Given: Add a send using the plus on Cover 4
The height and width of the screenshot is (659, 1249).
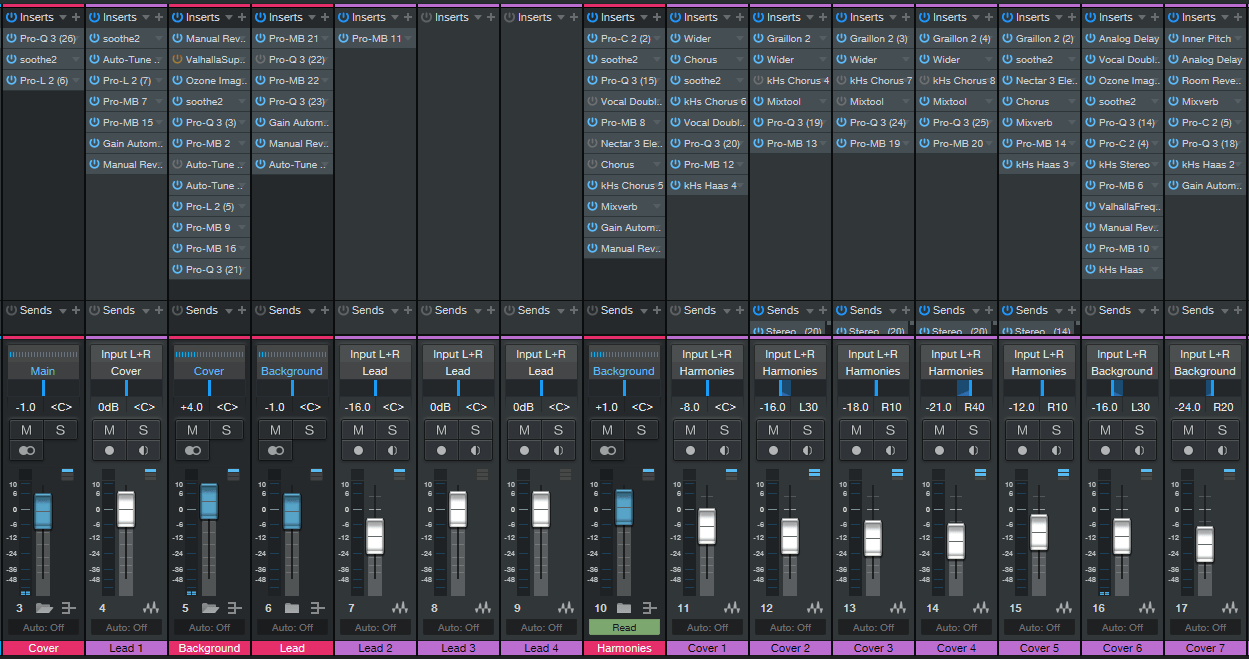Looking at the screenshot, I should (x=988, y=310).
